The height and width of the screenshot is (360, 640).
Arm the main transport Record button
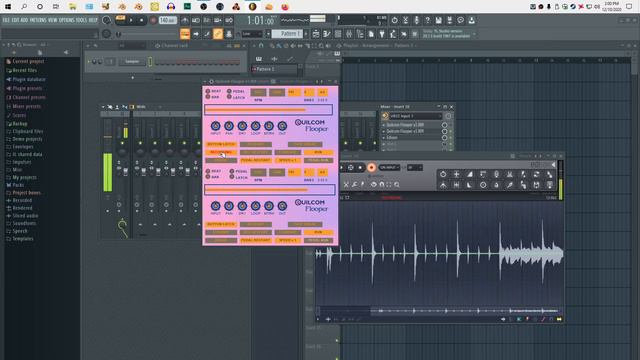pos(153,20)
